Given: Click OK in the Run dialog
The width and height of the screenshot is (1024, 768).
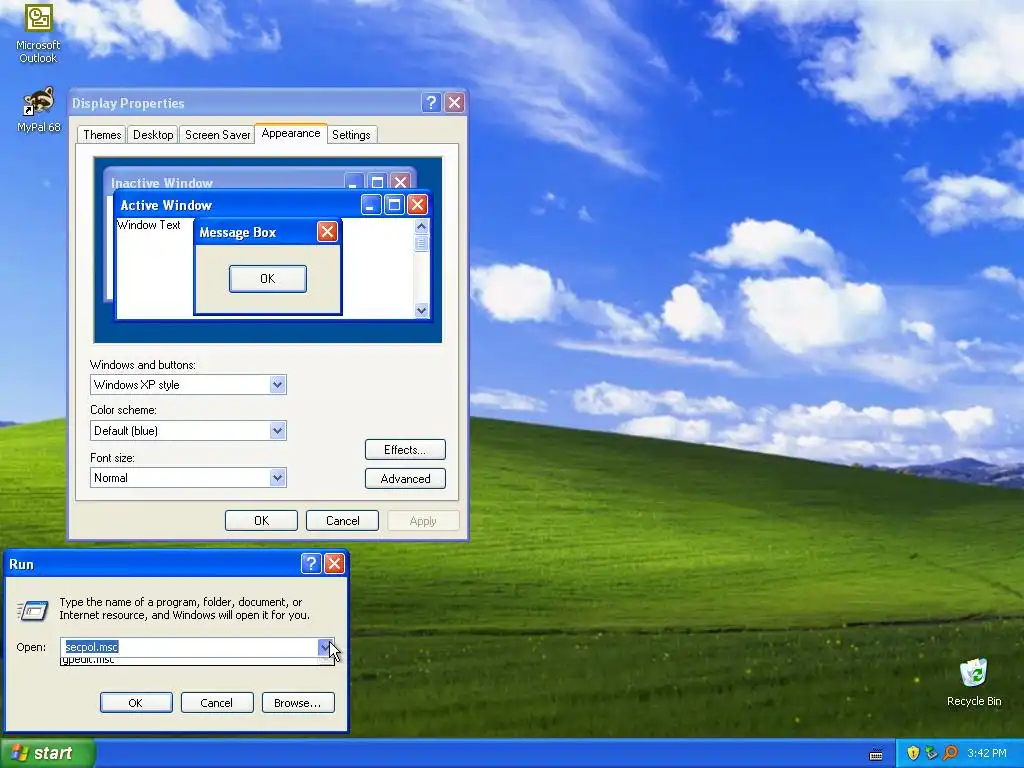Looking at the screenshot, I should tap(136, 703).
